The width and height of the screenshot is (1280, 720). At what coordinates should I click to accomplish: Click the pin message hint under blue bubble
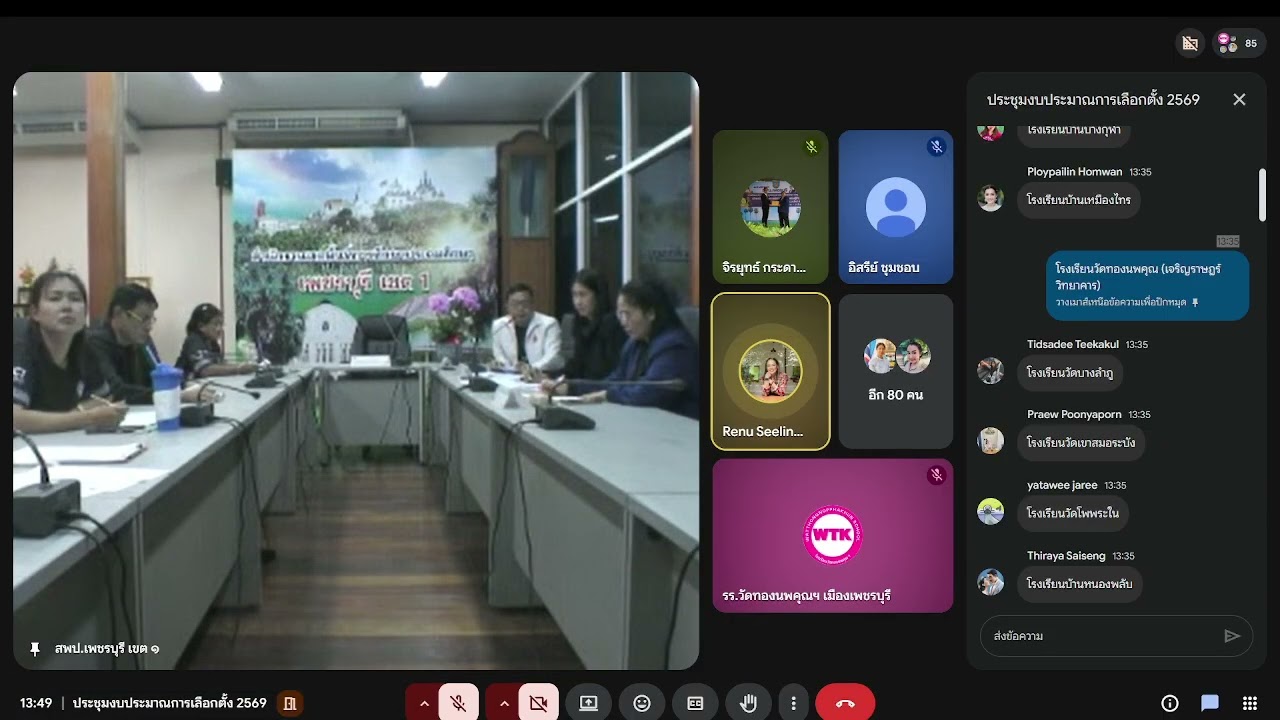tap(1127, 302)
